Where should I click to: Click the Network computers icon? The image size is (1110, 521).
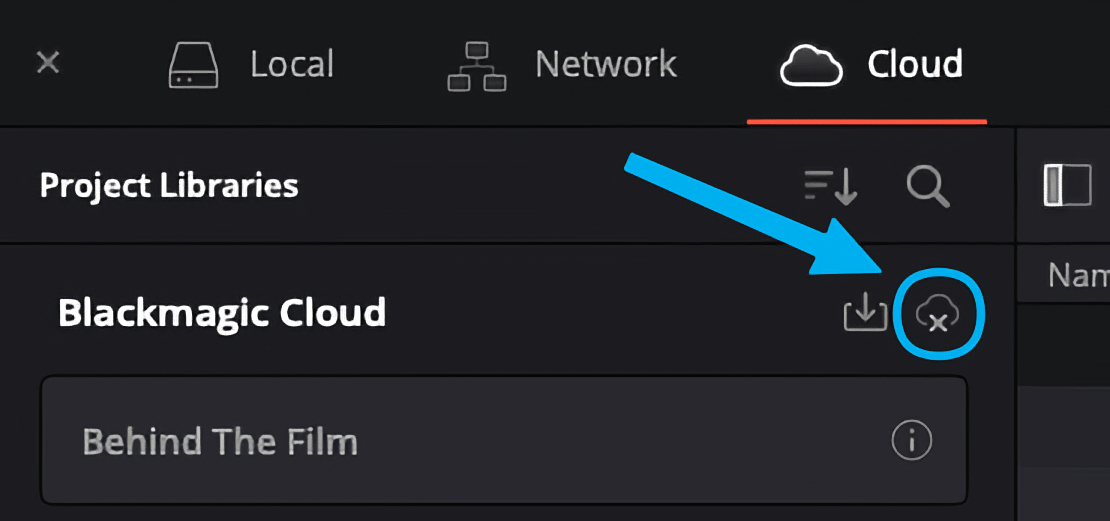pos(473,66)
